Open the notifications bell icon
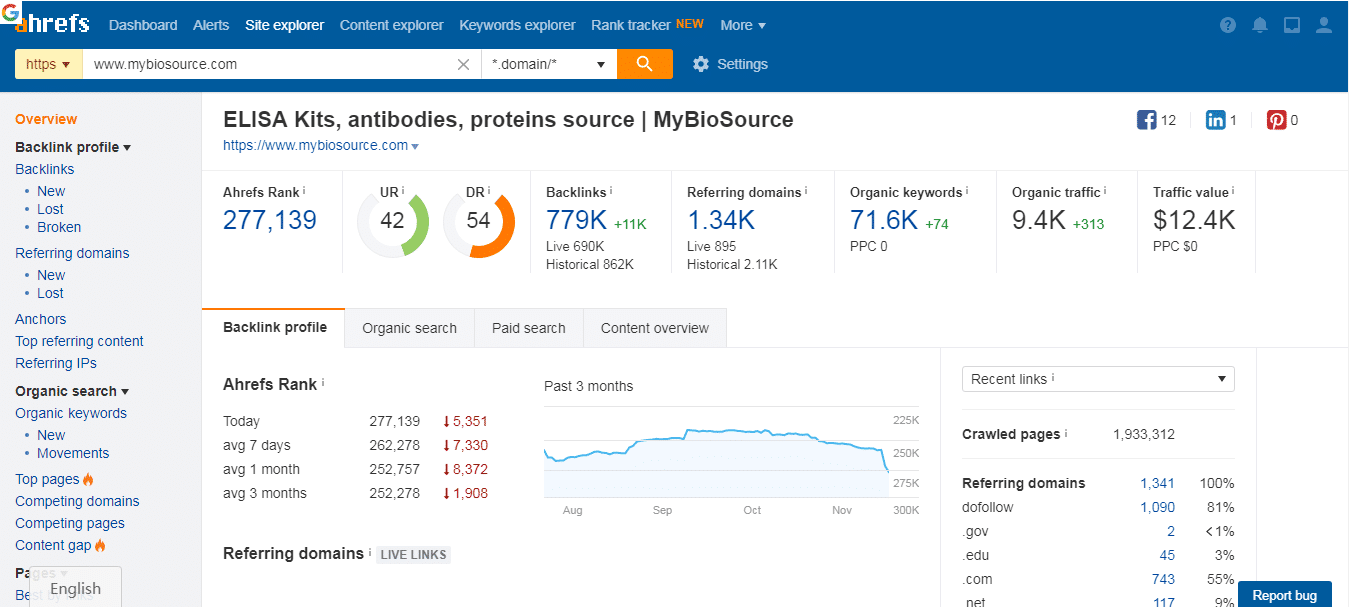1349x607 pixels. 1260,26
